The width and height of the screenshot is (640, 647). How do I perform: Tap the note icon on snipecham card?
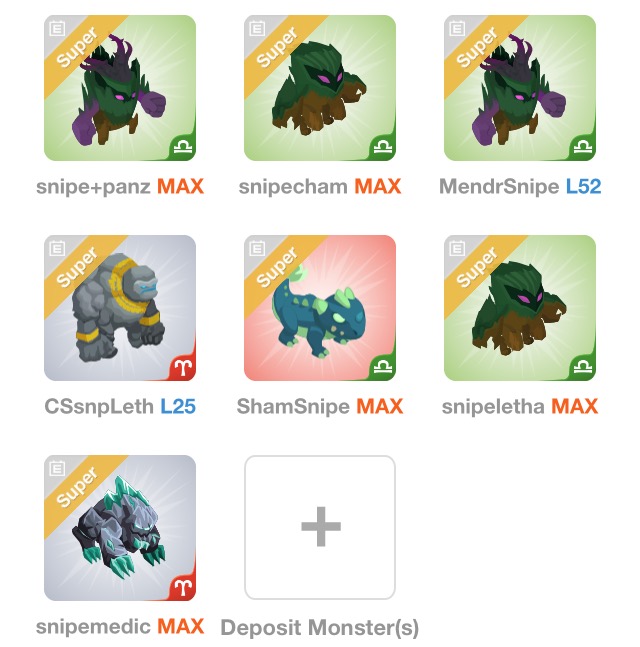257,28
